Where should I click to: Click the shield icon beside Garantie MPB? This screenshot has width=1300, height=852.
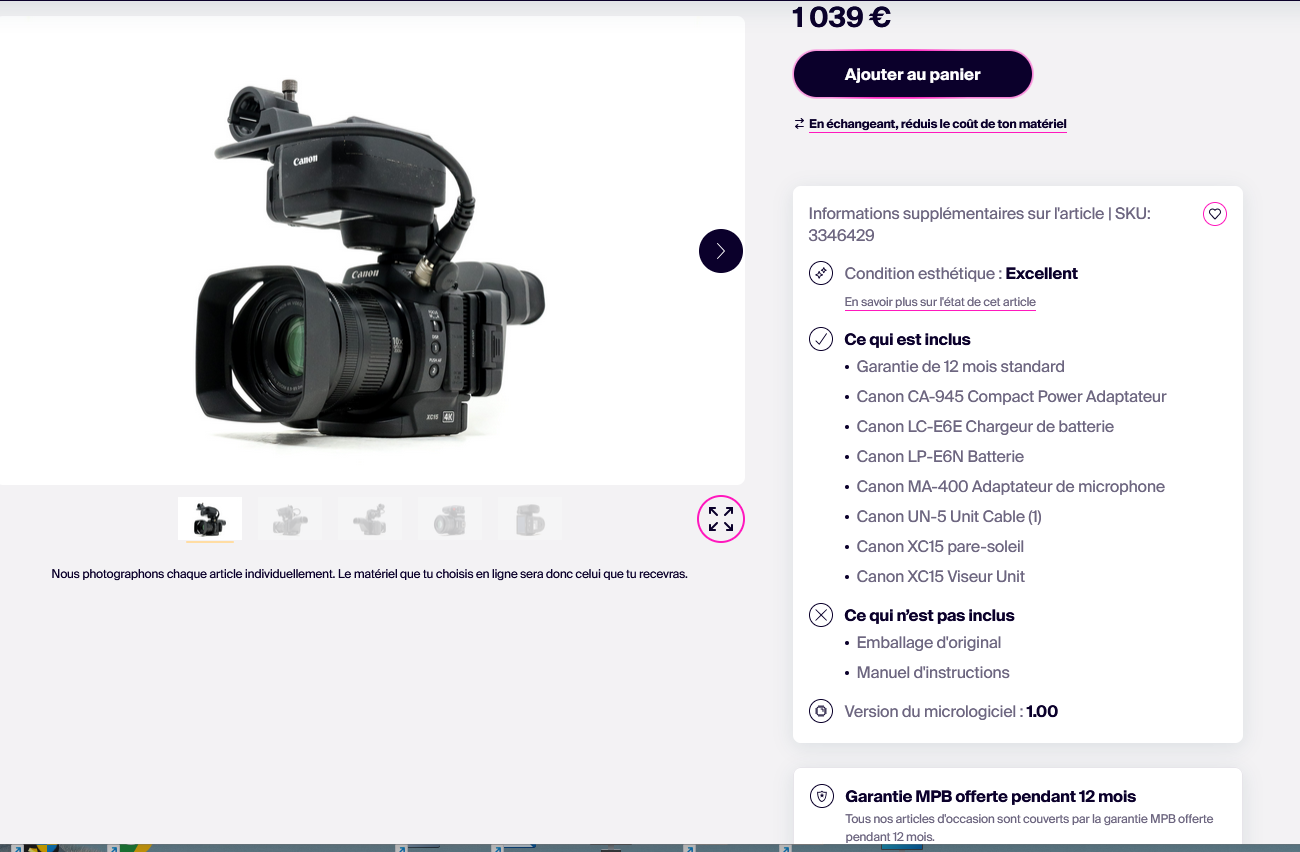point(821,797)
